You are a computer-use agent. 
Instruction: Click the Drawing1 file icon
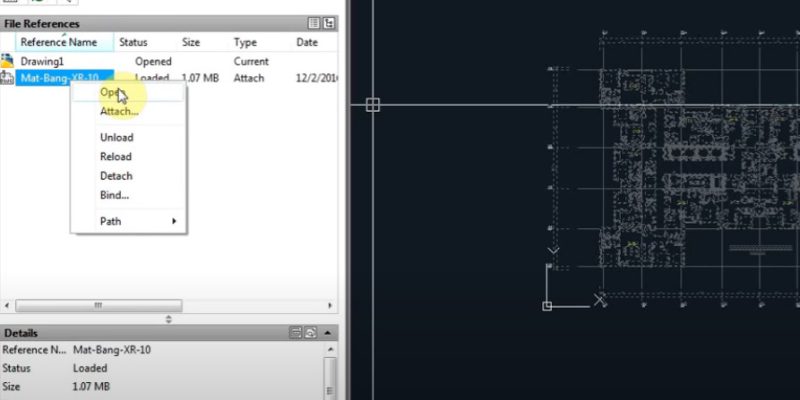click(7, 61)
